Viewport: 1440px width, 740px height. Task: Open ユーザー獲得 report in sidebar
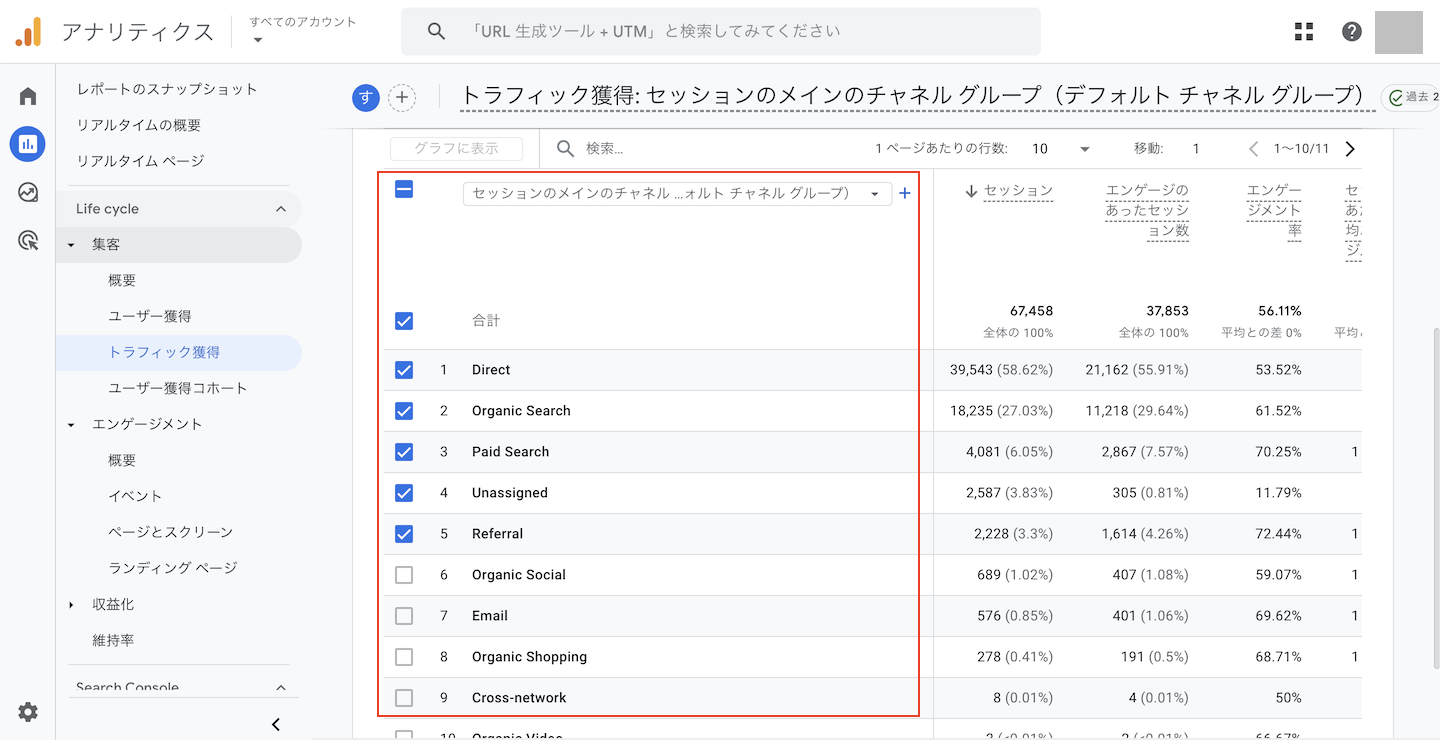pos(150,316)
